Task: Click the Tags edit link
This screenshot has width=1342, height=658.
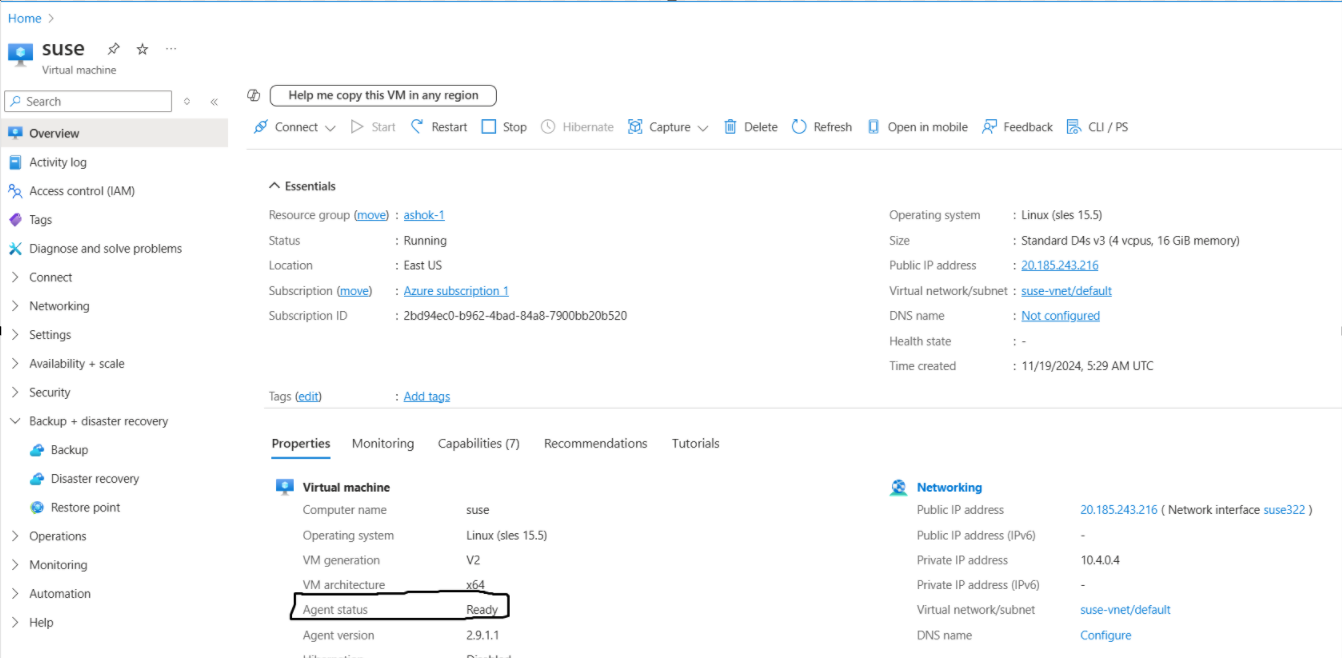Action: pos(308,396)
